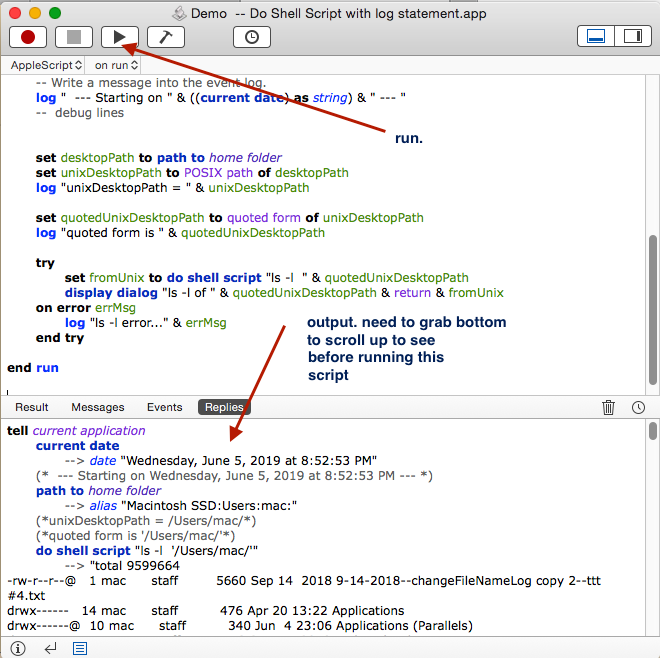Click the script file icon in the title bar
The image size is (660, 658).
179,13
